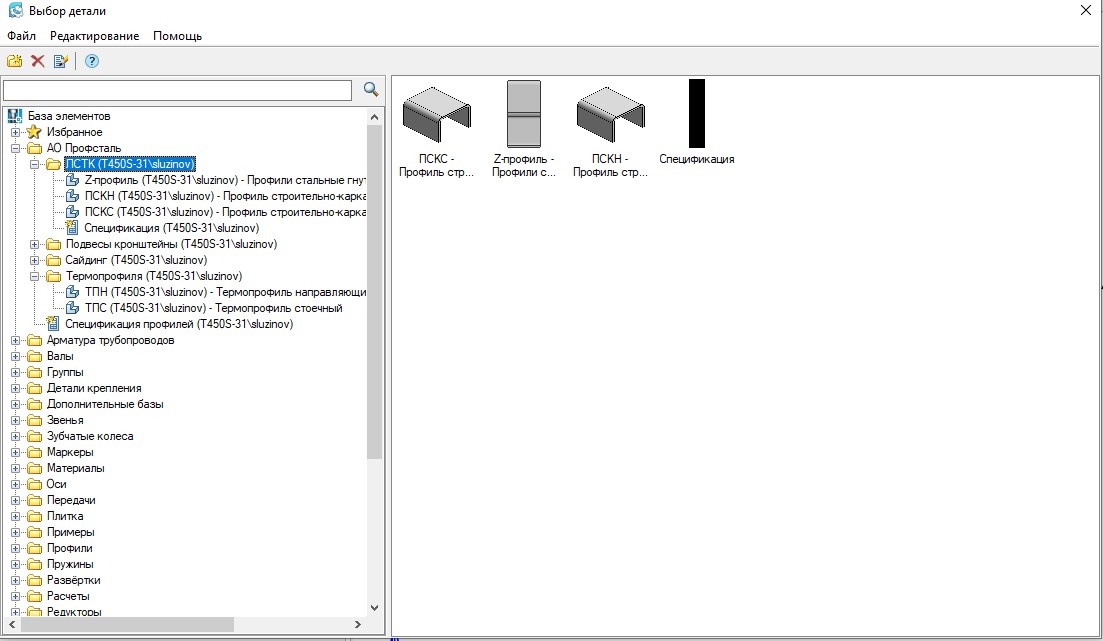Click the АО Профсталь folder icon
Viewport: 1103px width, 641px height.
(x=34, y=148)
